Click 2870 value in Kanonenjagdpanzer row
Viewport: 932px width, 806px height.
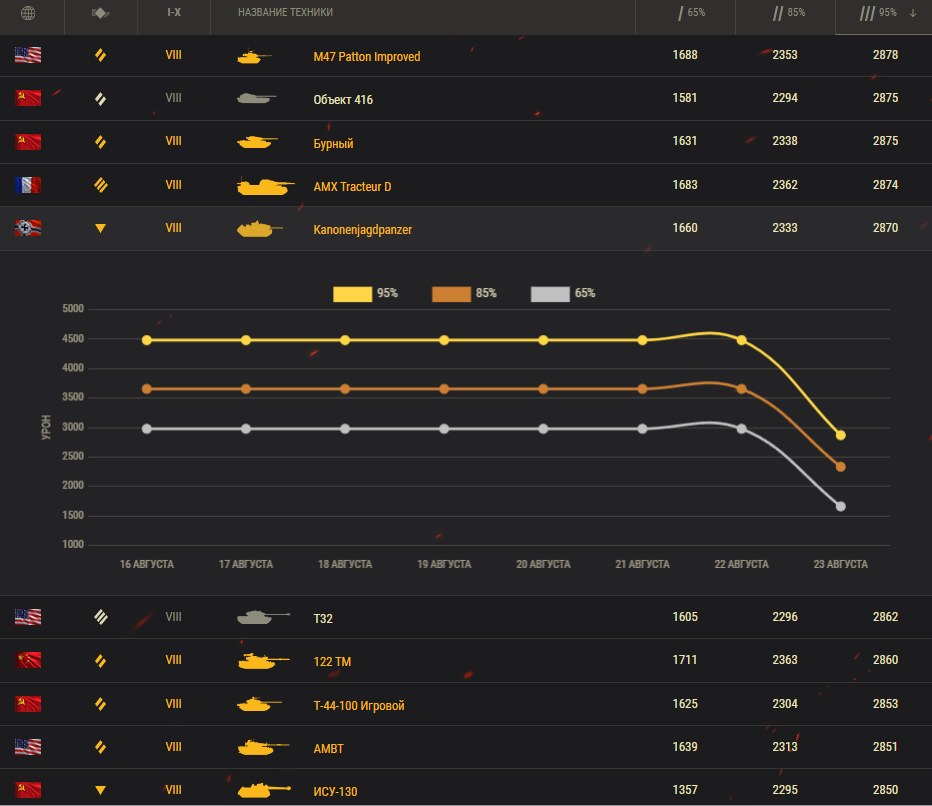(x=885, y=228)
